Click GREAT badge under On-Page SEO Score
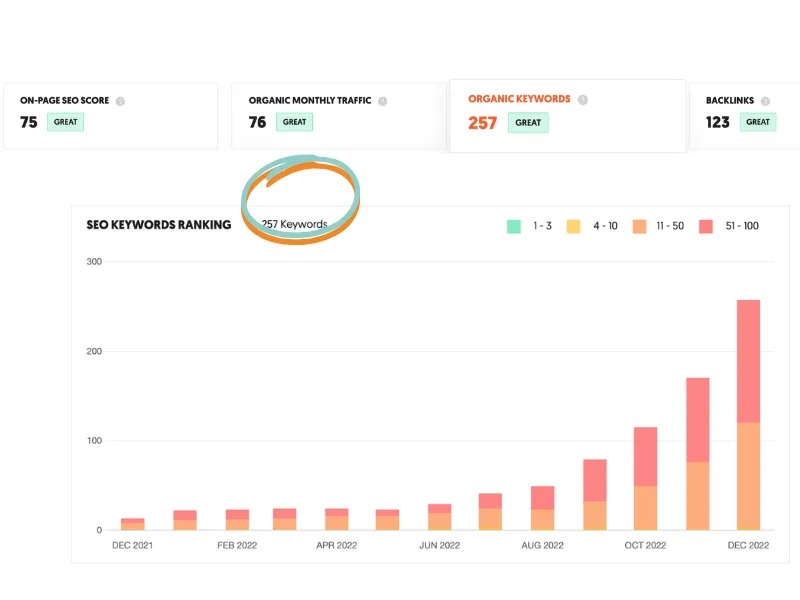The width and height of the screenshot is (800, 600). [65, 122]
